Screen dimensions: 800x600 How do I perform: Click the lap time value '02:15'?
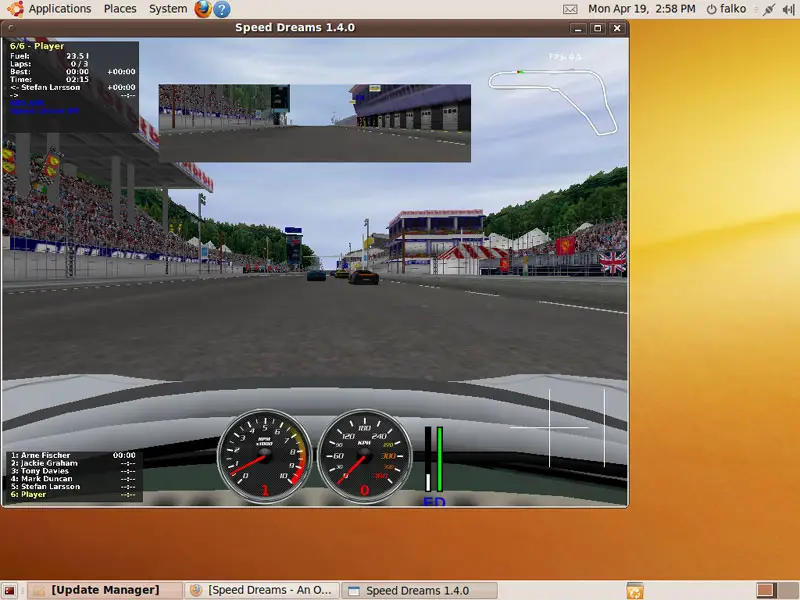pos(77,80)
